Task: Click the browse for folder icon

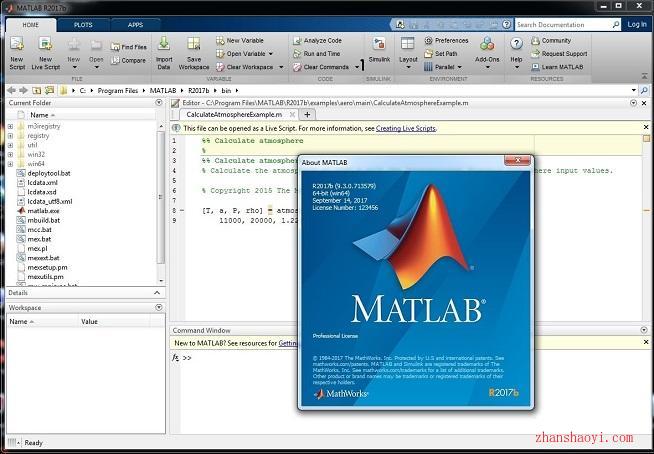Action: (x=50, y=90)
